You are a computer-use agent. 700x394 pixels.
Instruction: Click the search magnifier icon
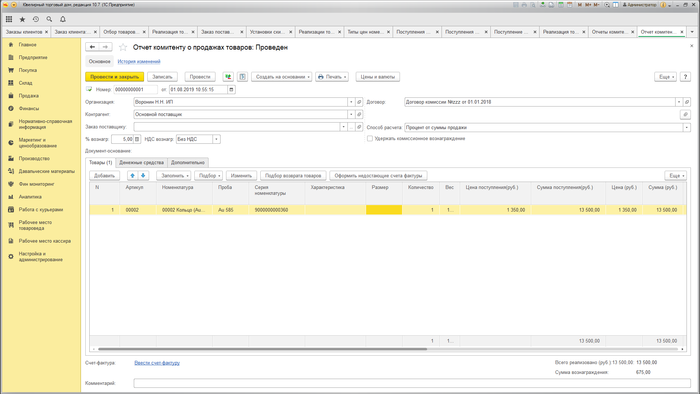49,19
